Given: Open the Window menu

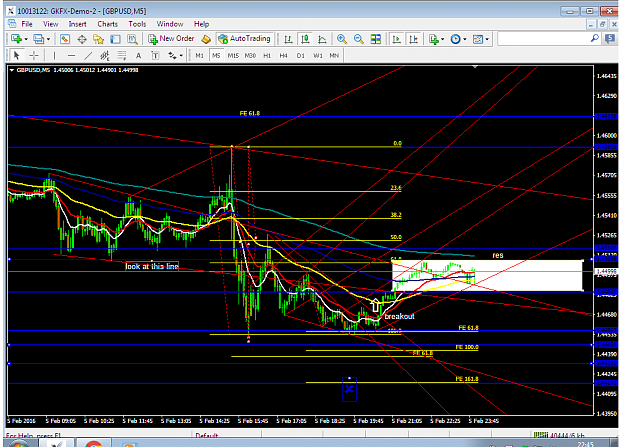Looking at the screenshot, I should click(x=170, y=24).
